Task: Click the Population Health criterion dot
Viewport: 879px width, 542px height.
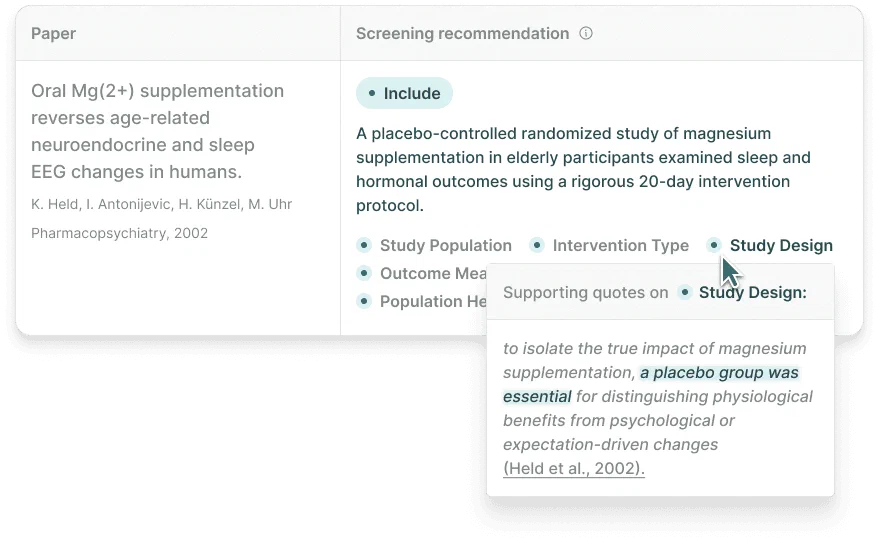Action: coord(364,301)
